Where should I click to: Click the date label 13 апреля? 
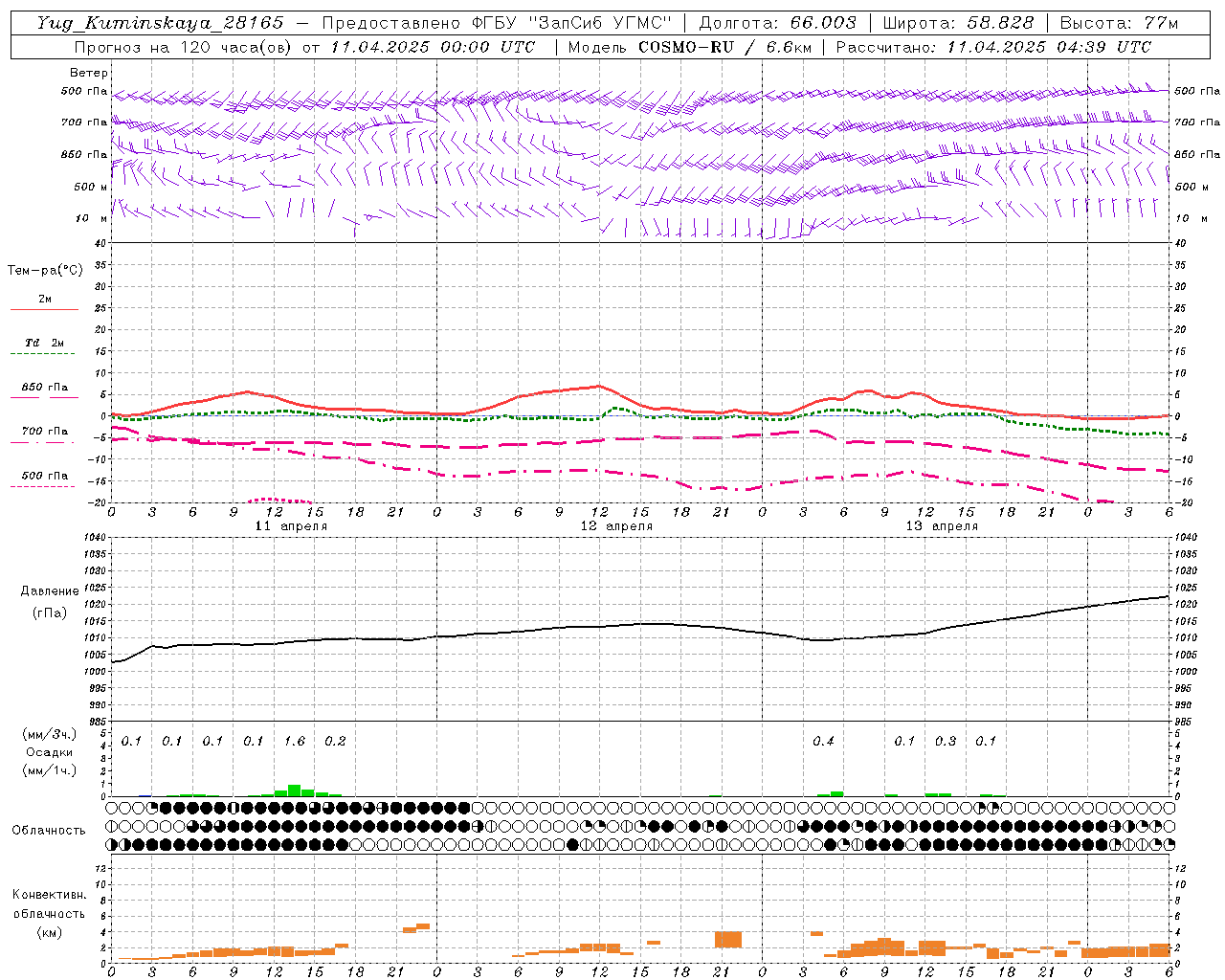pos(942,526)
